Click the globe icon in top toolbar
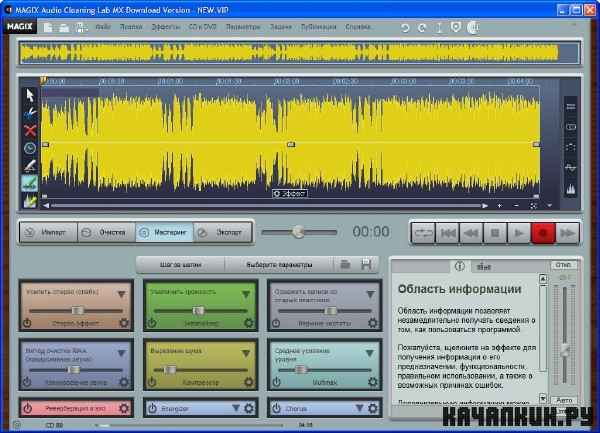Screen dimensions: 600x433 point(473,27)
